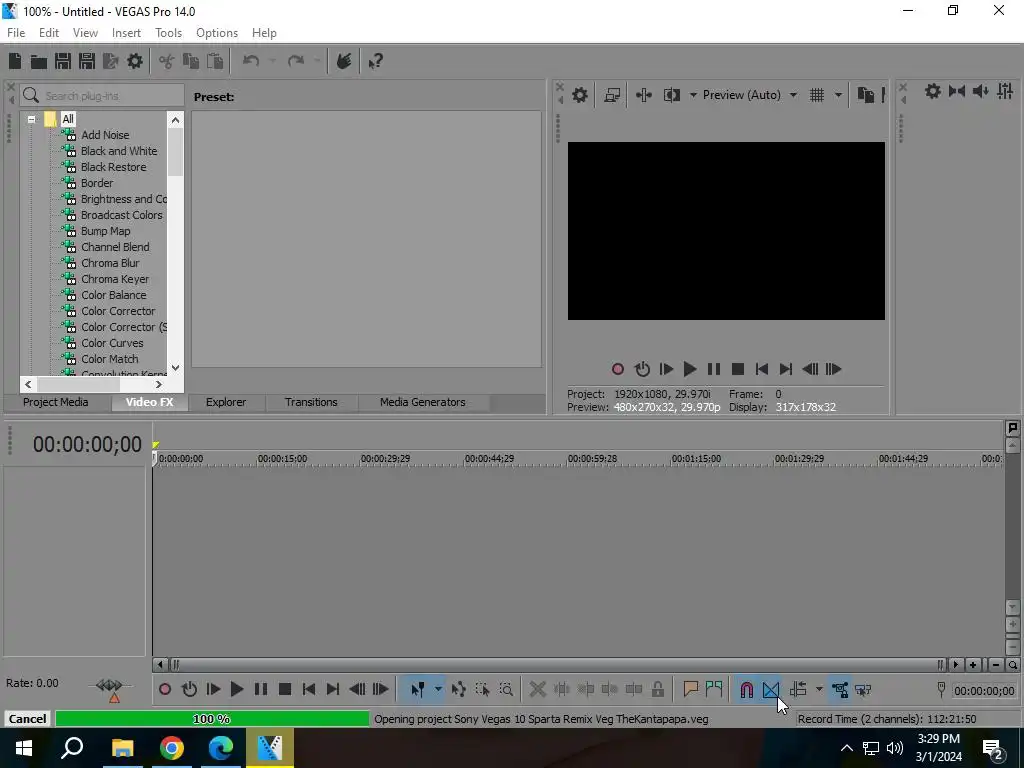Toggle preview on external monitor icon
Viewport: 1024px width, 768px height.
[x=612, y=95]
